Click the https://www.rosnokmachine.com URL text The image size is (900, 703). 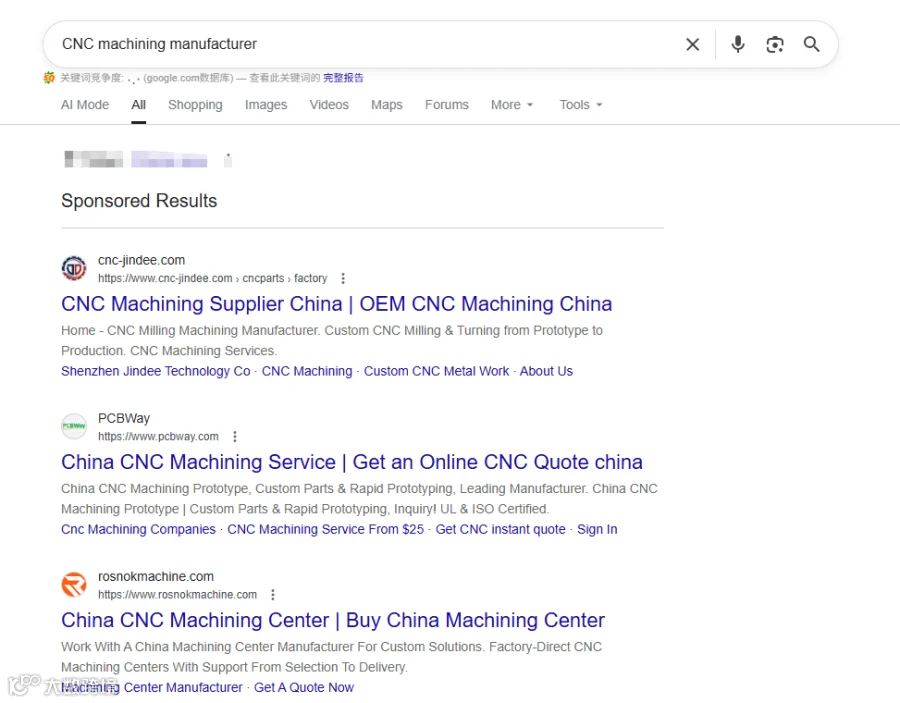(177, 595)
